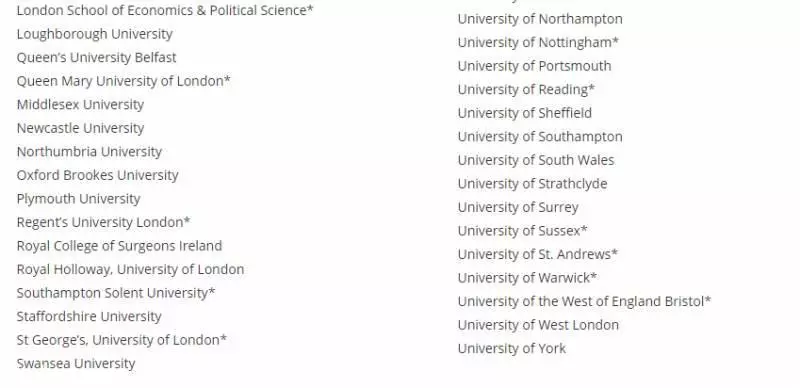The width and height of the screenshot is (800, 388).
Task: Open University of West London
Action: (538, 325)
